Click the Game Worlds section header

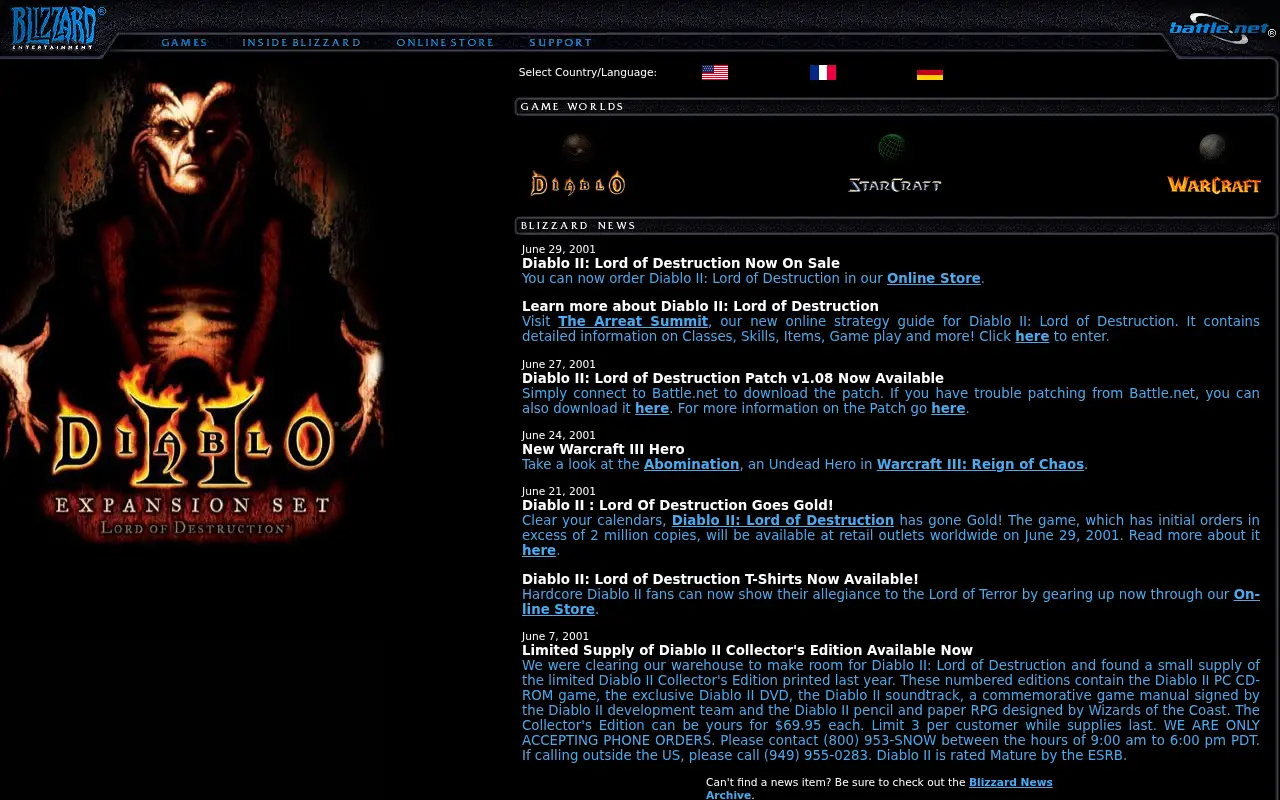572,107
